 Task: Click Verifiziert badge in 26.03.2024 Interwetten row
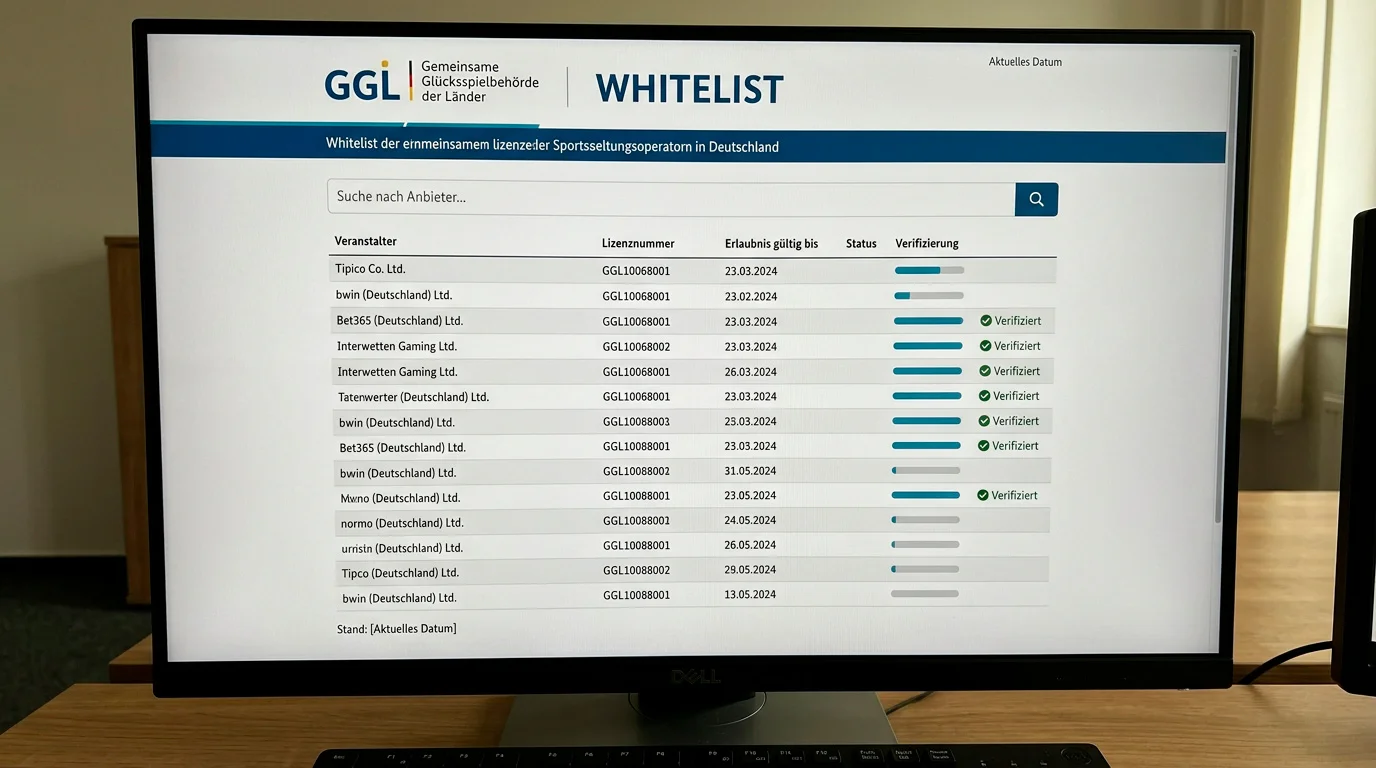[1010, 371]
